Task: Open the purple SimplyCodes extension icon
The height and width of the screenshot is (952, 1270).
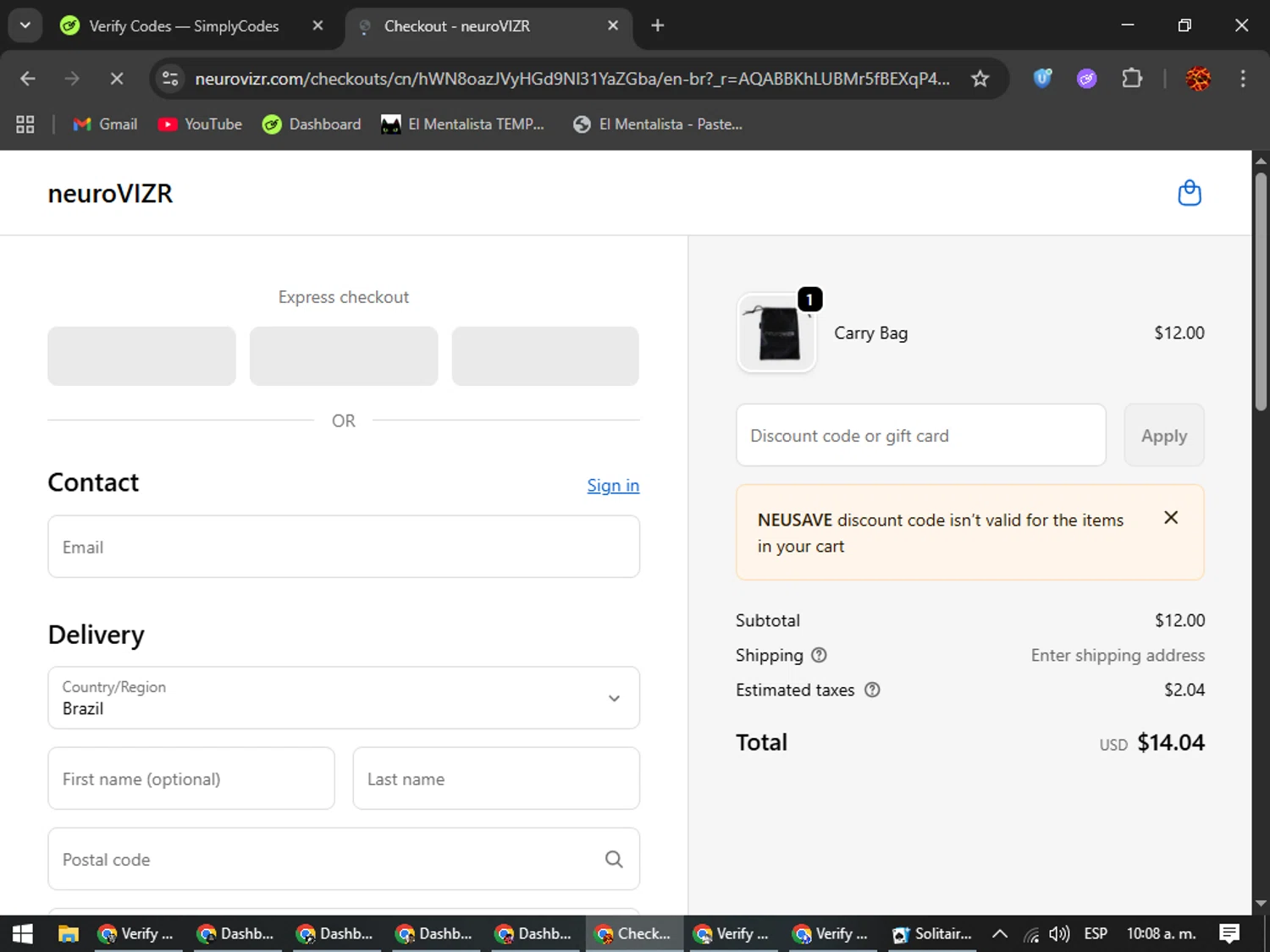Action: tap(1086, 79)
